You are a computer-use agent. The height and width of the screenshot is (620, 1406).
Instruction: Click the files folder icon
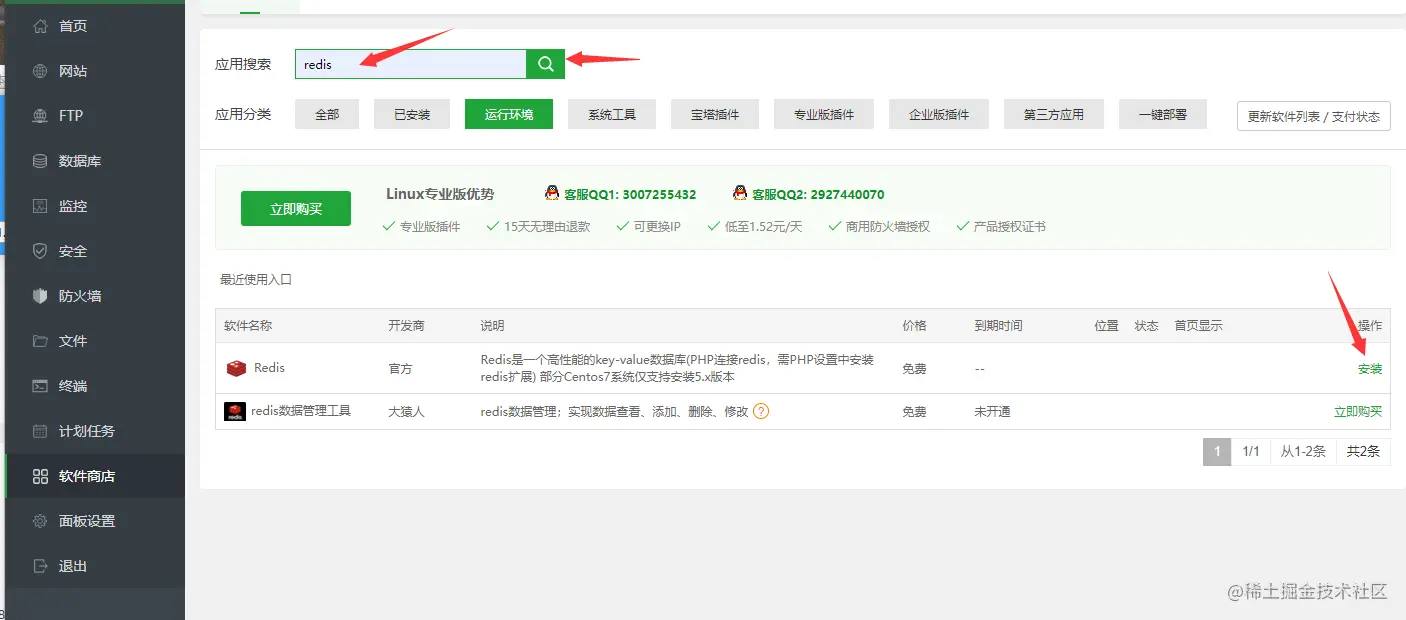click(40, 341)
